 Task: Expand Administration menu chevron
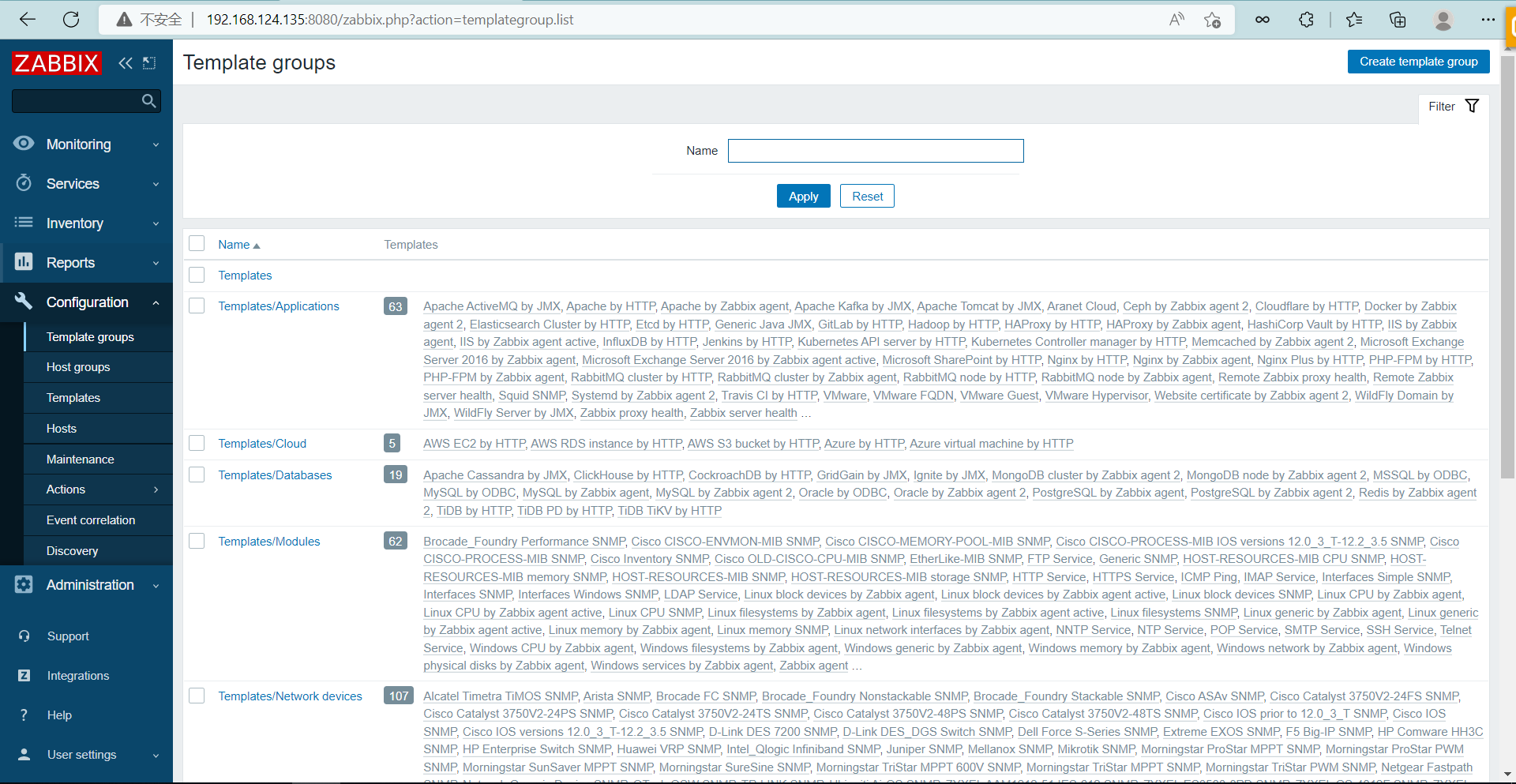(x=156, y=585)
